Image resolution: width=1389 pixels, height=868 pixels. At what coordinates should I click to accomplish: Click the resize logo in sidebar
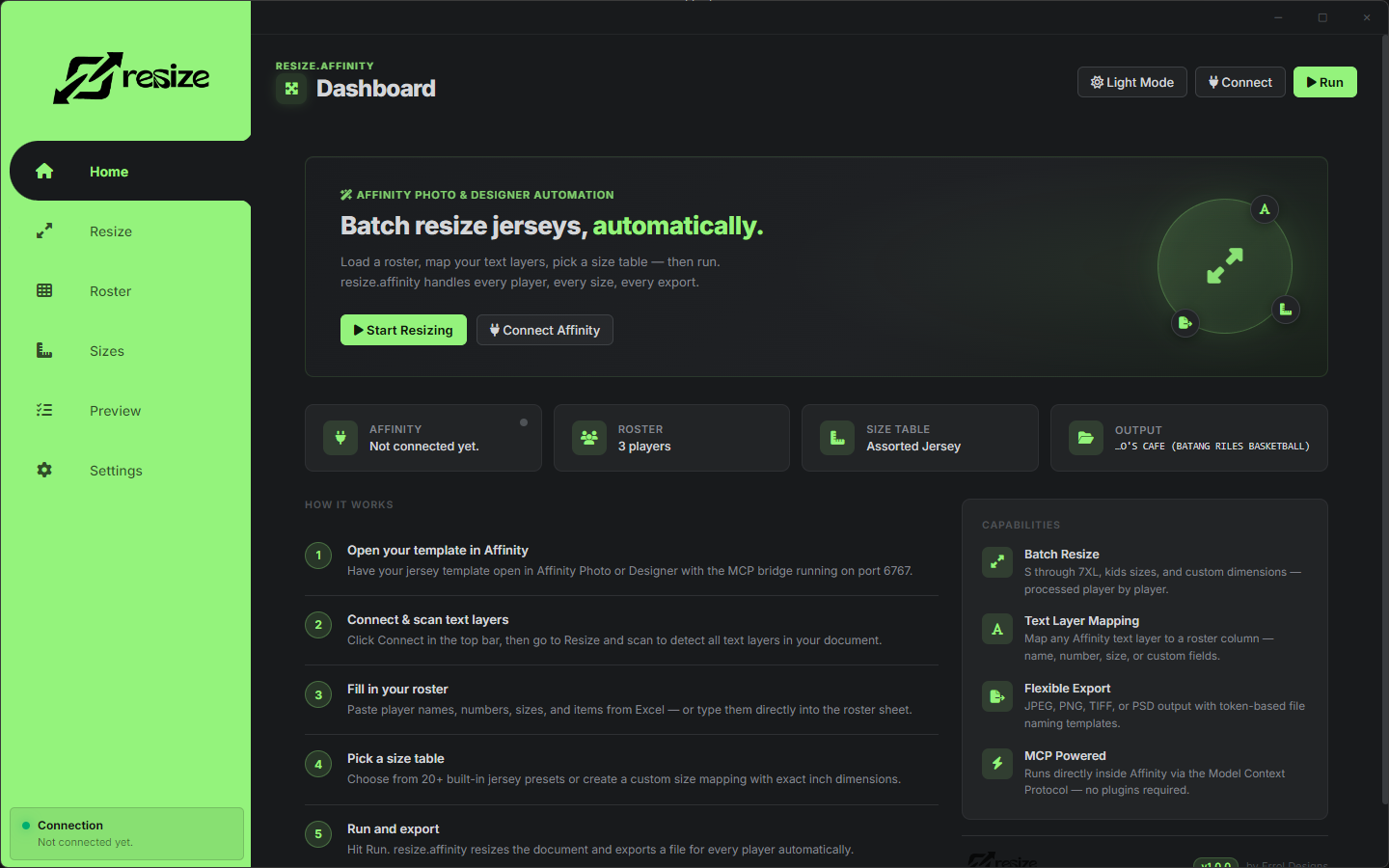pos(131,78)
